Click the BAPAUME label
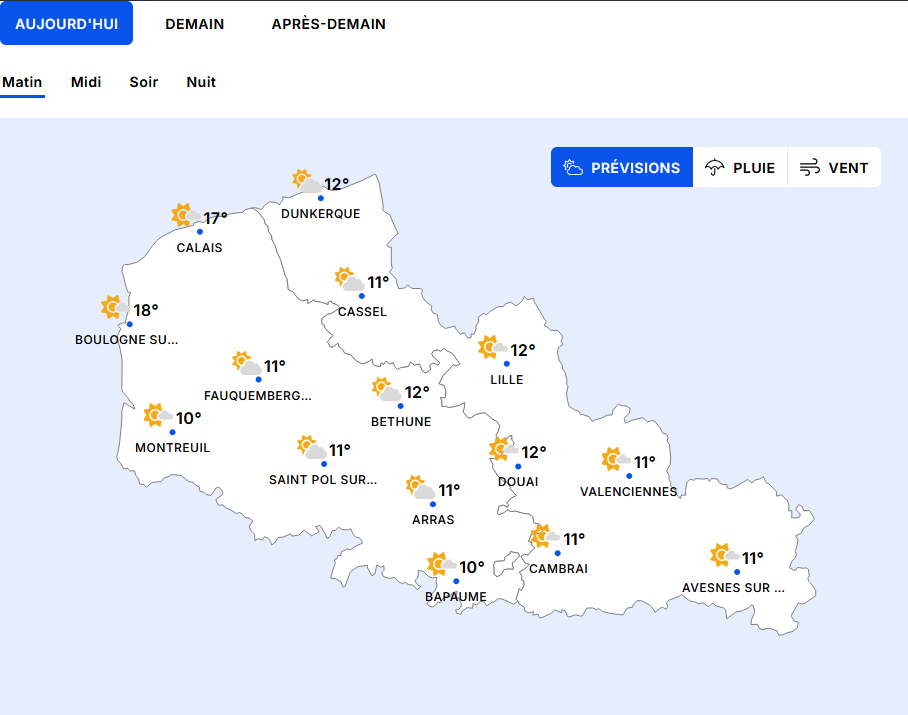This screenshot has height=715, width=908. 456,597
